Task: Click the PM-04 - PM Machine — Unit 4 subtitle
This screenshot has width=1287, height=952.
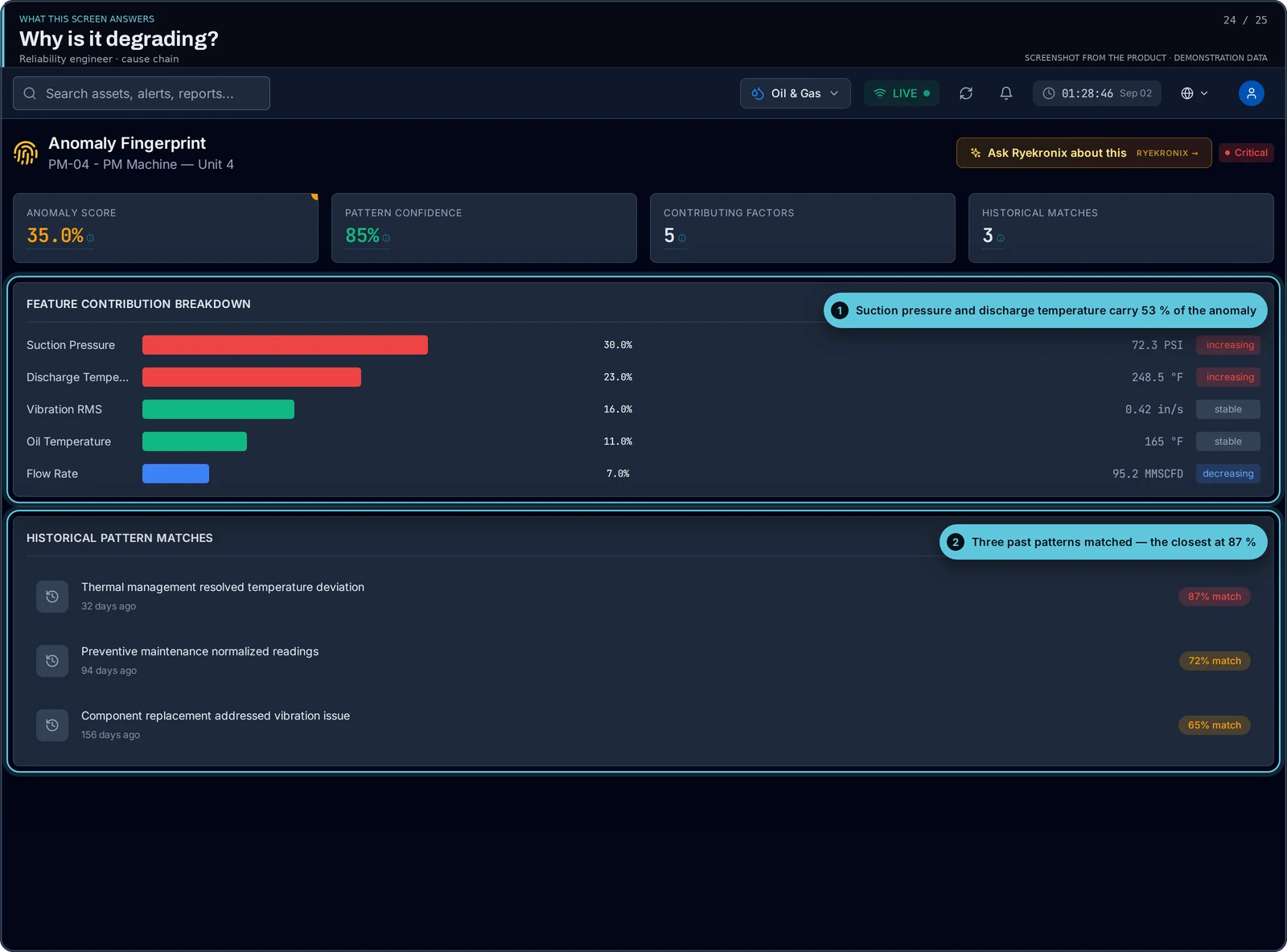Action: pos(141,164)
